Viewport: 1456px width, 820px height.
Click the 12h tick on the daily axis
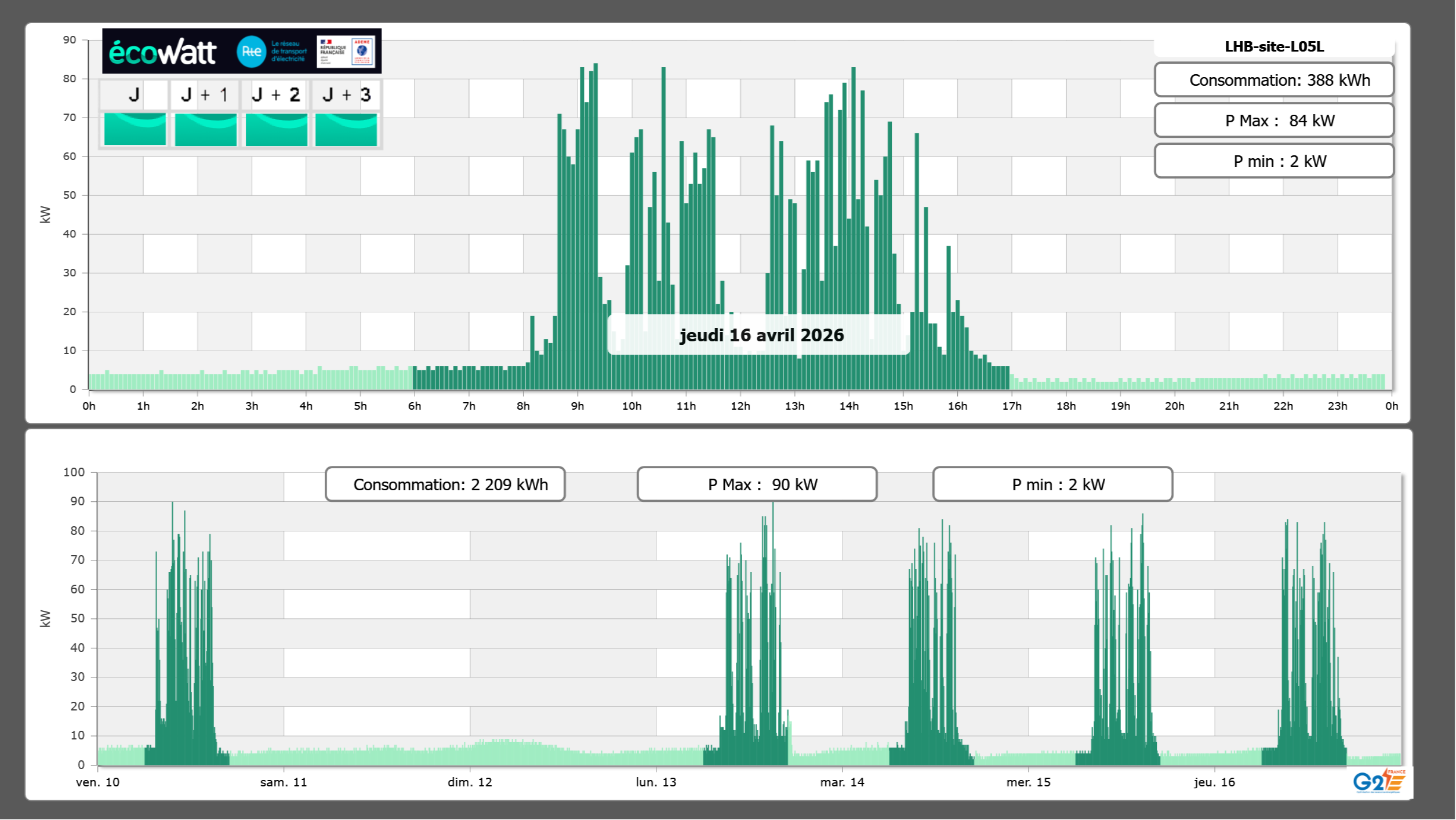[x=740, y=406]
